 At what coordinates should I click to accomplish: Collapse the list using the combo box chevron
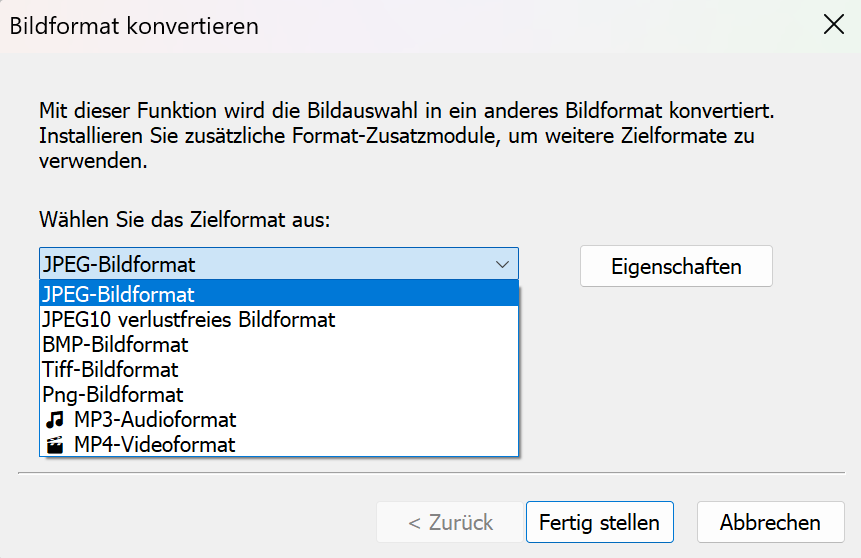pos(502,265)
